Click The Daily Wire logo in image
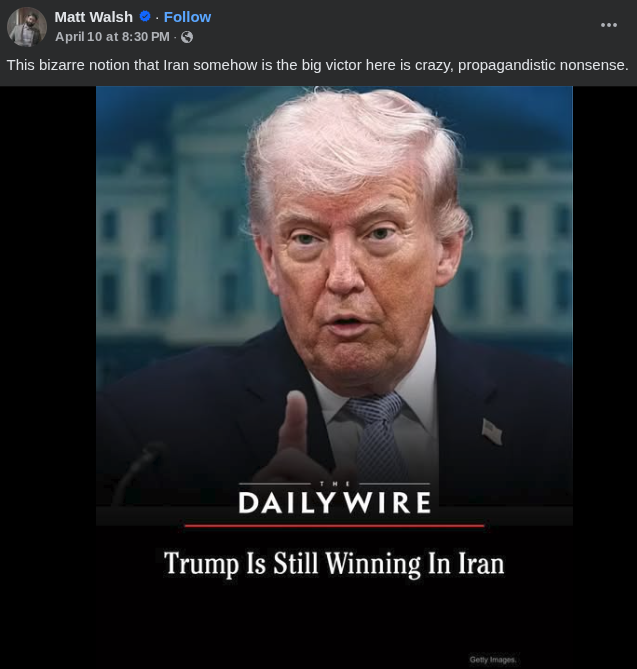 click(x=334, y=497)
